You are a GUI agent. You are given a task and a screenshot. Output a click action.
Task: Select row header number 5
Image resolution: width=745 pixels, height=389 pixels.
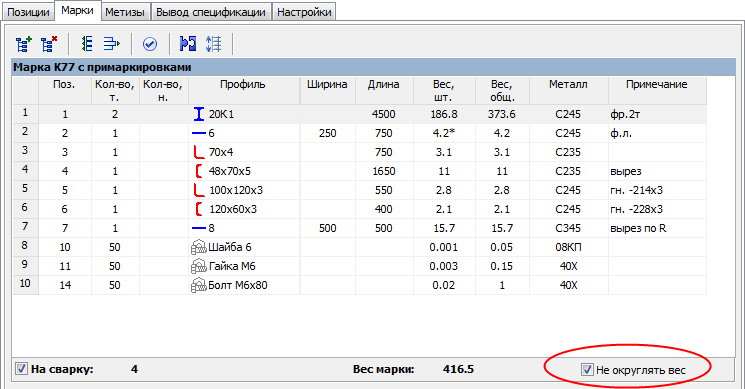point(25,190)
